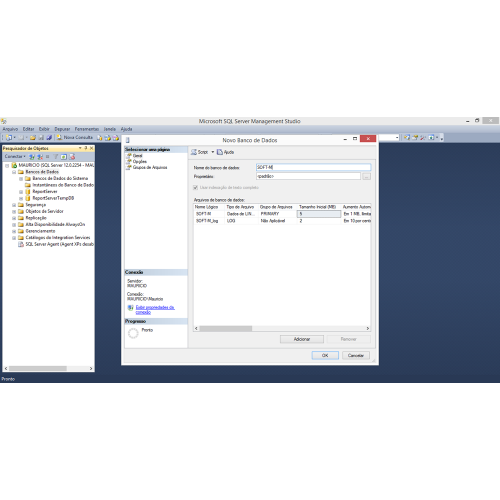The image size is (500, 500).
Task: Expand the Segurança folder node
Action: pyautogui.click(x=14, y=205)
